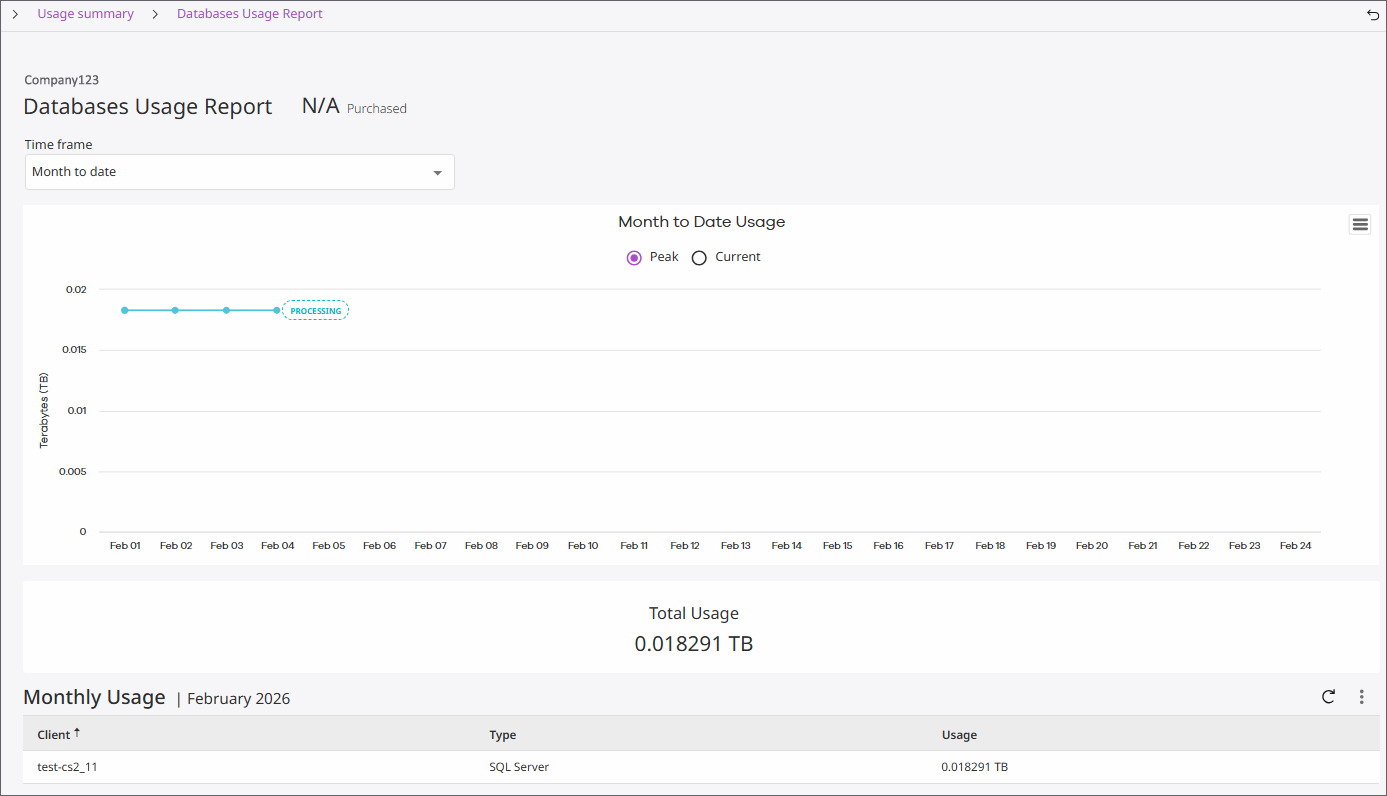Sort by the Type column header
Screen dimensions: 1387x796
(x=502, y=735)
